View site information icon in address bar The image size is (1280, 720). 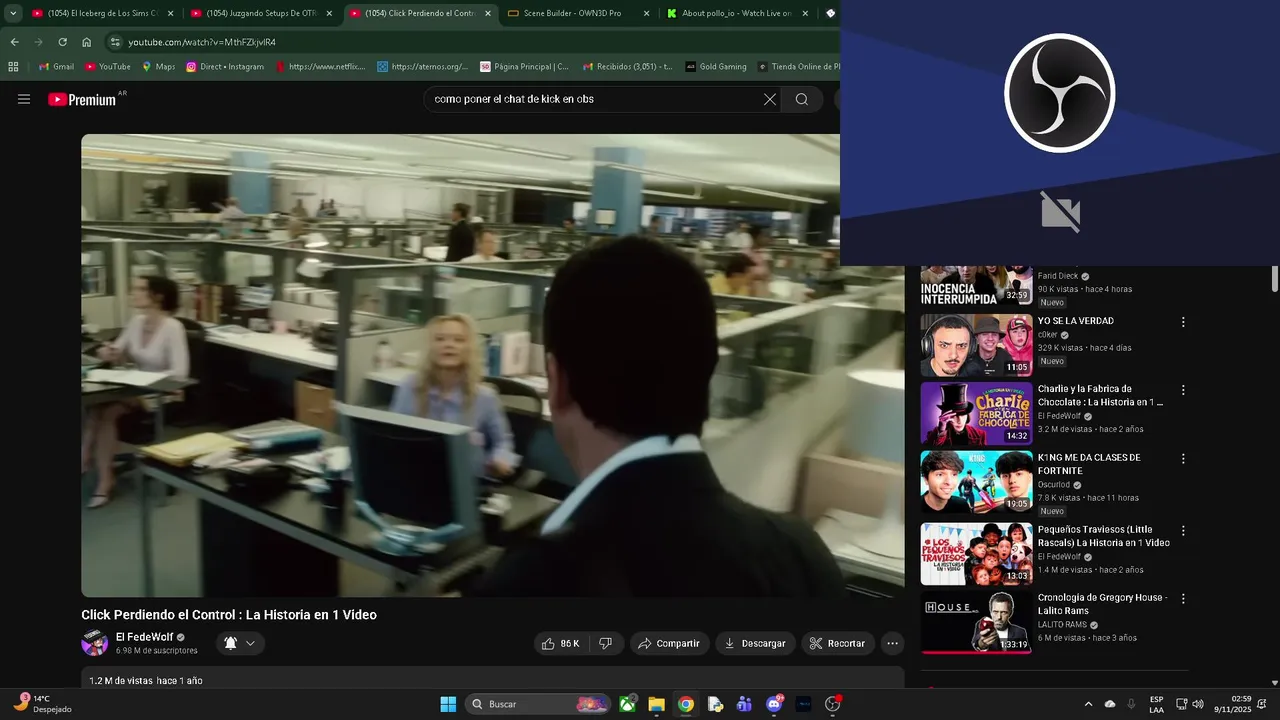tap(115, 42)
